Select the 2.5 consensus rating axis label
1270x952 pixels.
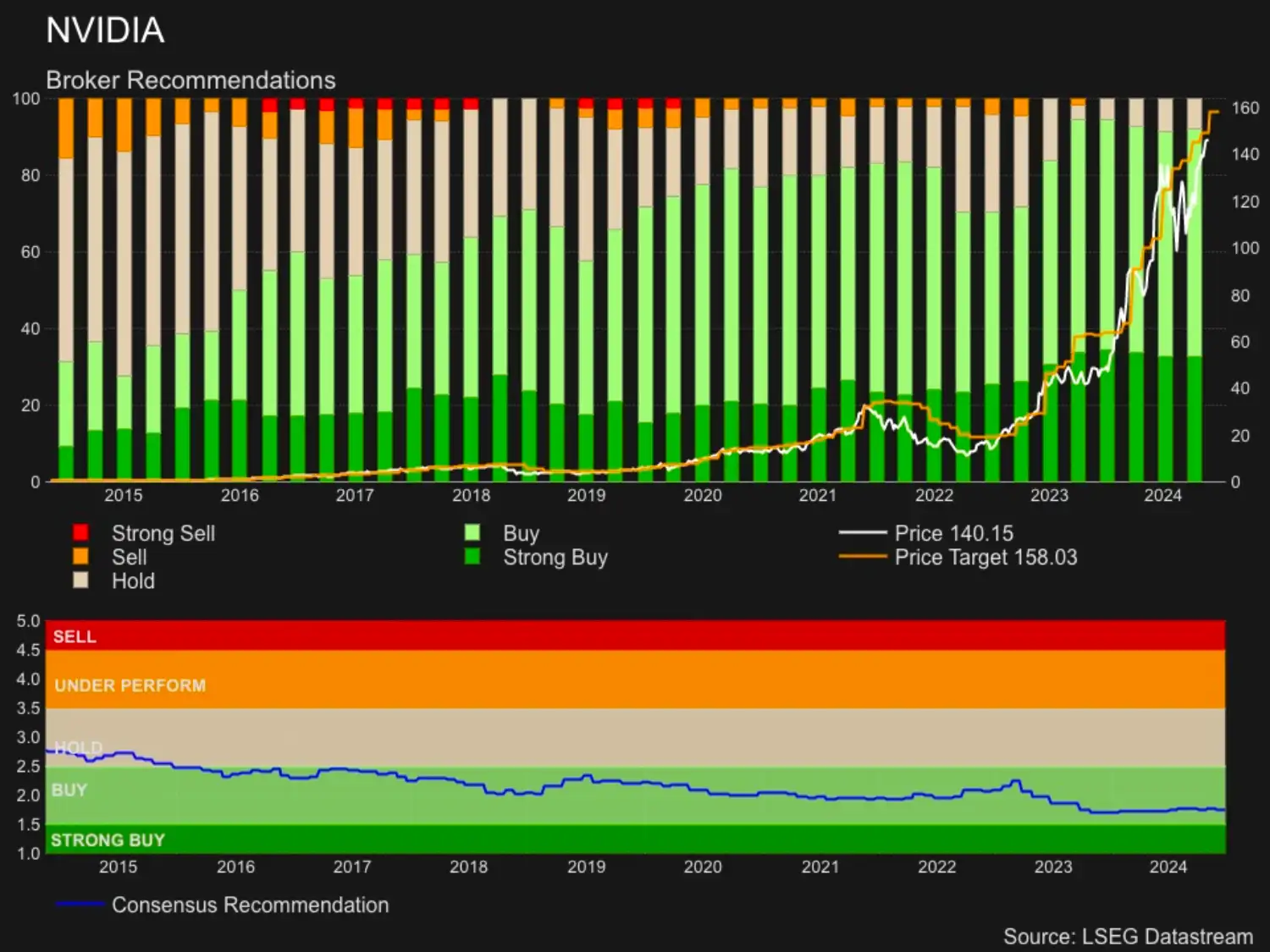pyautogui.click(x=29, y=766)
